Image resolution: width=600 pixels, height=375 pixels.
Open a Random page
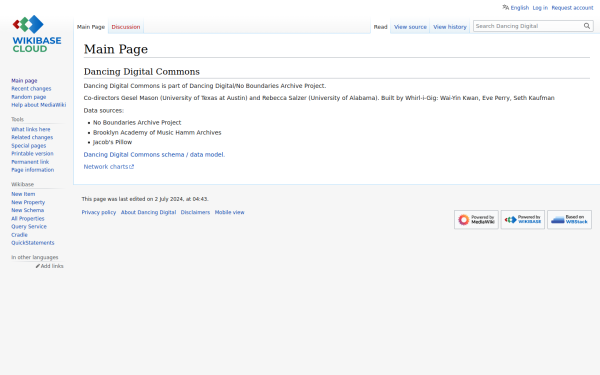pyautogui.click(x=28, y=97)
